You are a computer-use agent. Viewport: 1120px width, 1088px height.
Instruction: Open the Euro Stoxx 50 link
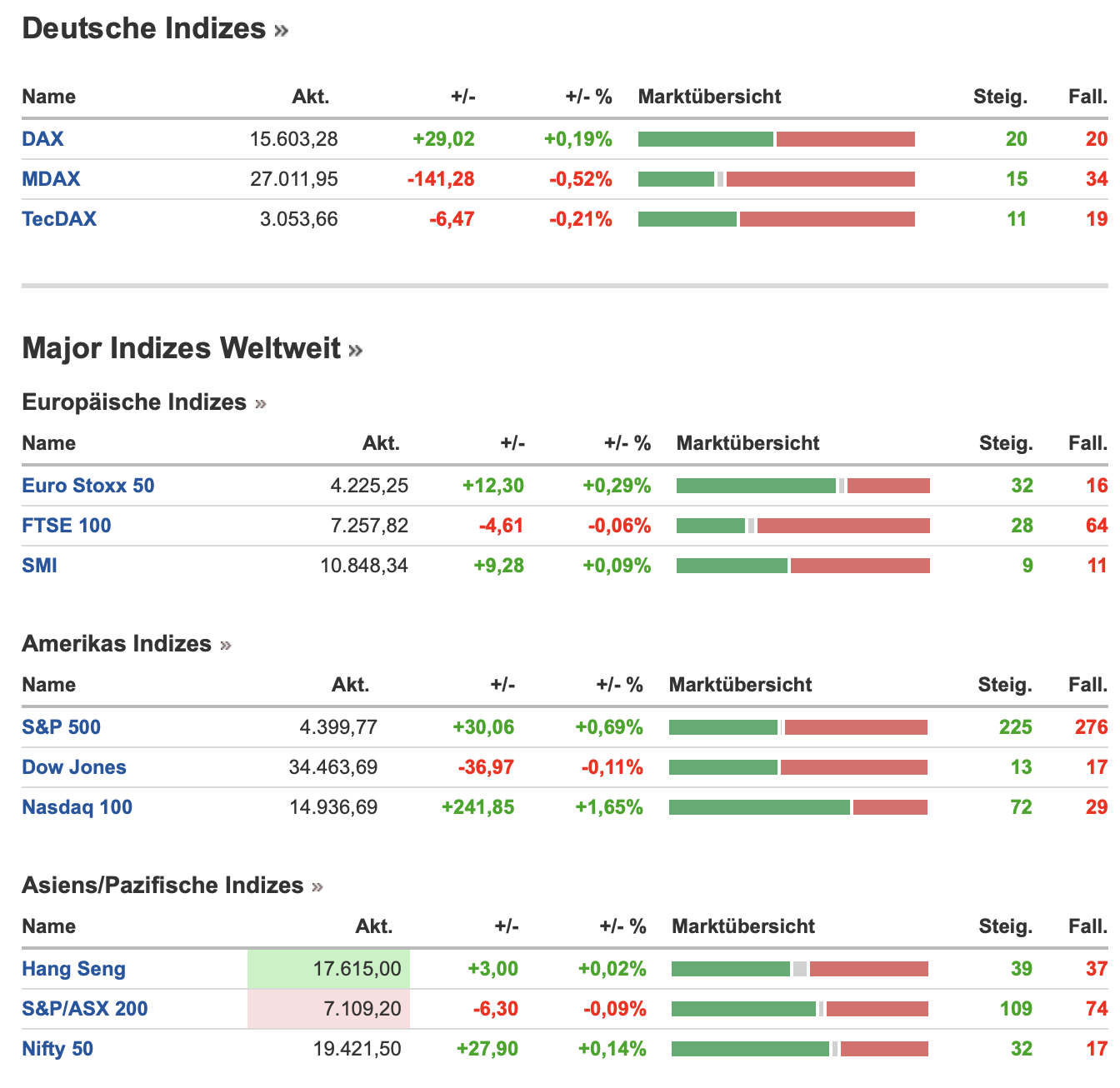point(88,486)
